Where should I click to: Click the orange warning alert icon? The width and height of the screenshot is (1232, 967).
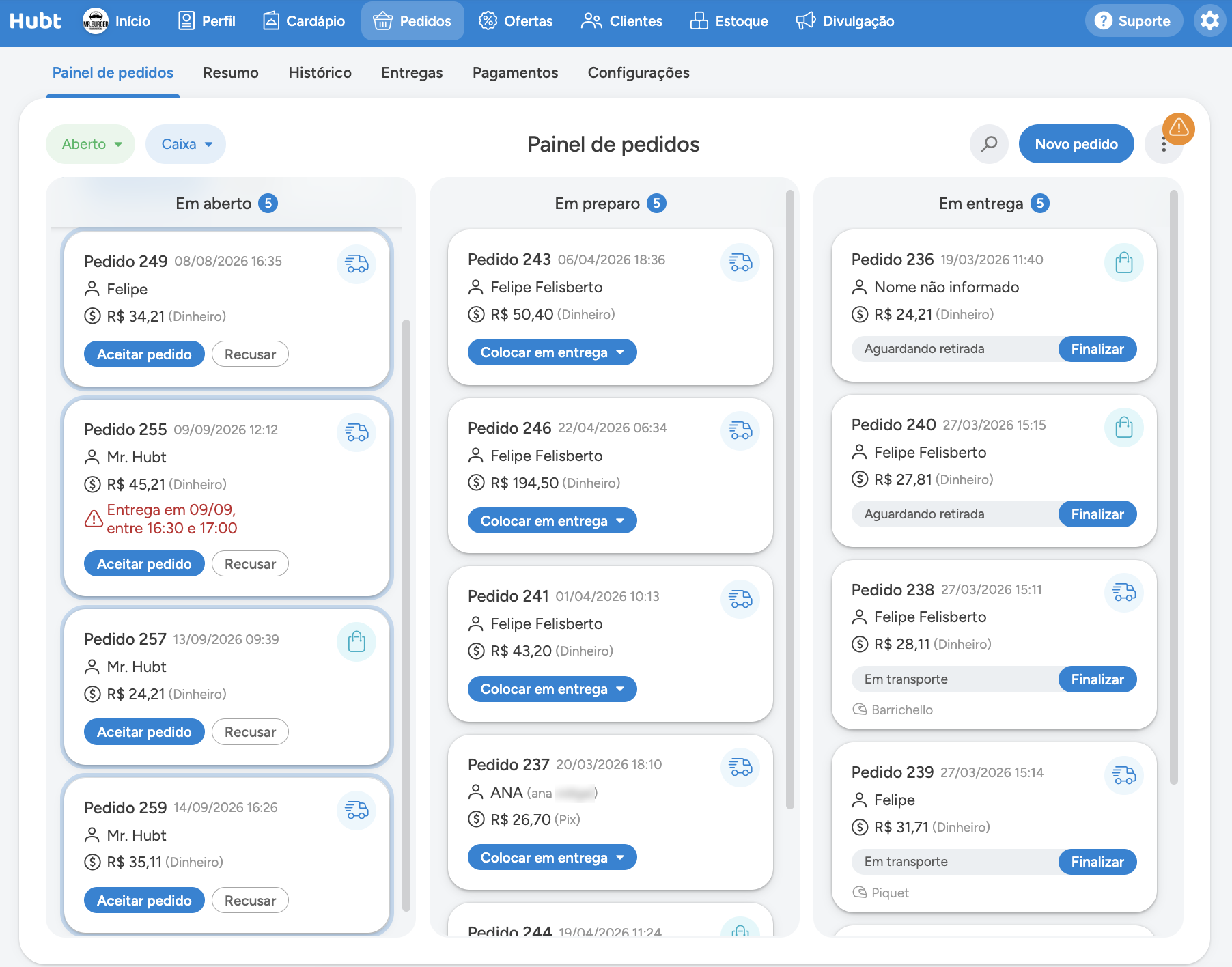(1179, 128)
